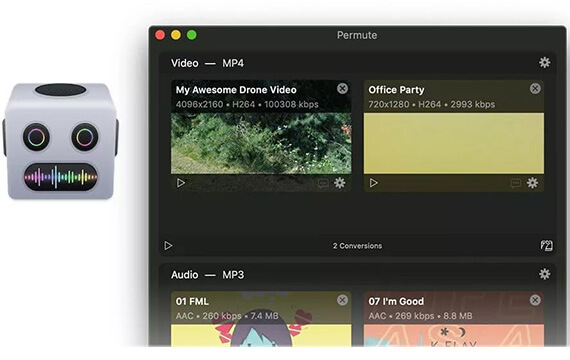The image size is (570, 360).
Task: Click the Permute robot app icon
Action: [x=61, y=141]
